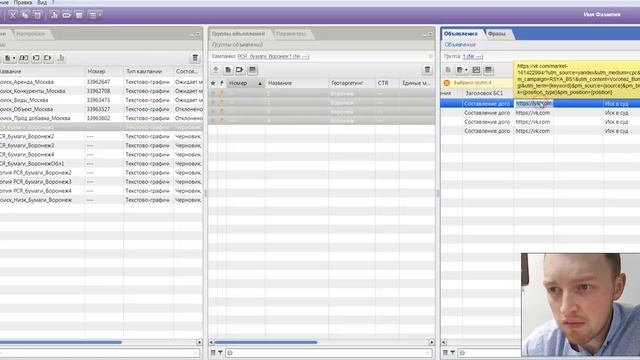Click the flag column header in ad groups table
640x360 pixels.
(222, 83)
